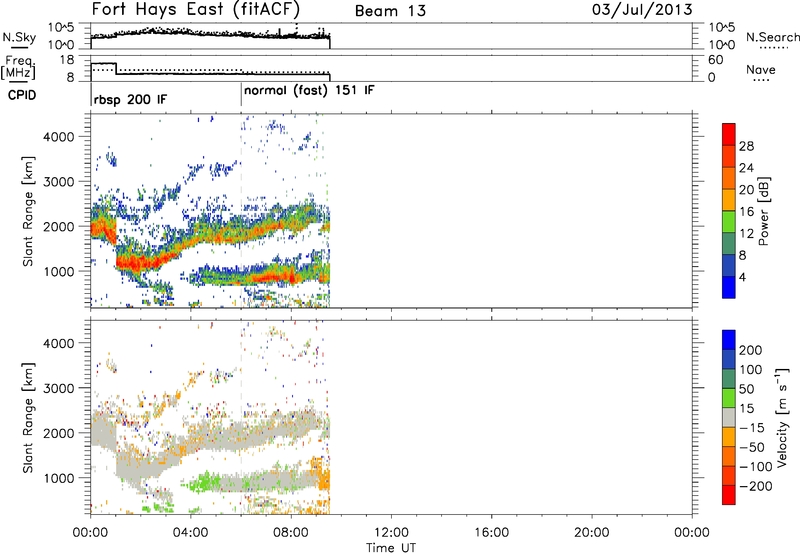Pick the red bottom swatch of velocity colorbar
The image size is (800, 554).
(x=729, y=495)
